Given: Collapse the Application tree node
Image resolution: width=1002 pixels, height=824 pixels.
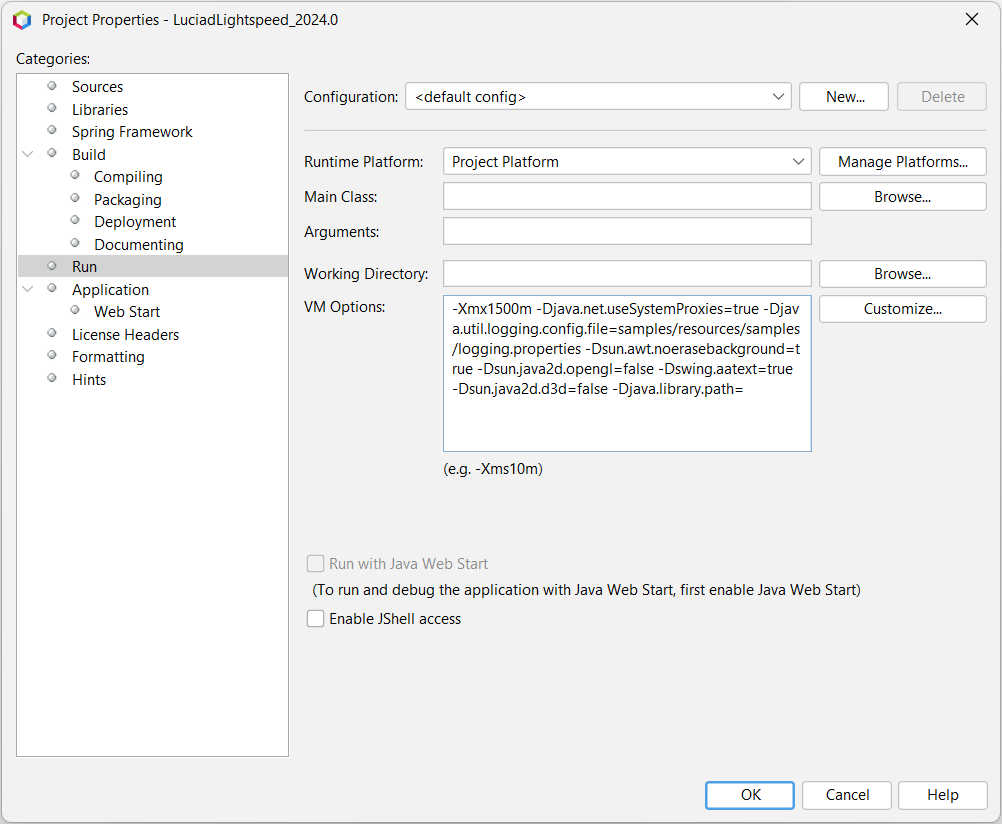Looking at the screenshot, I should [27, 289].
